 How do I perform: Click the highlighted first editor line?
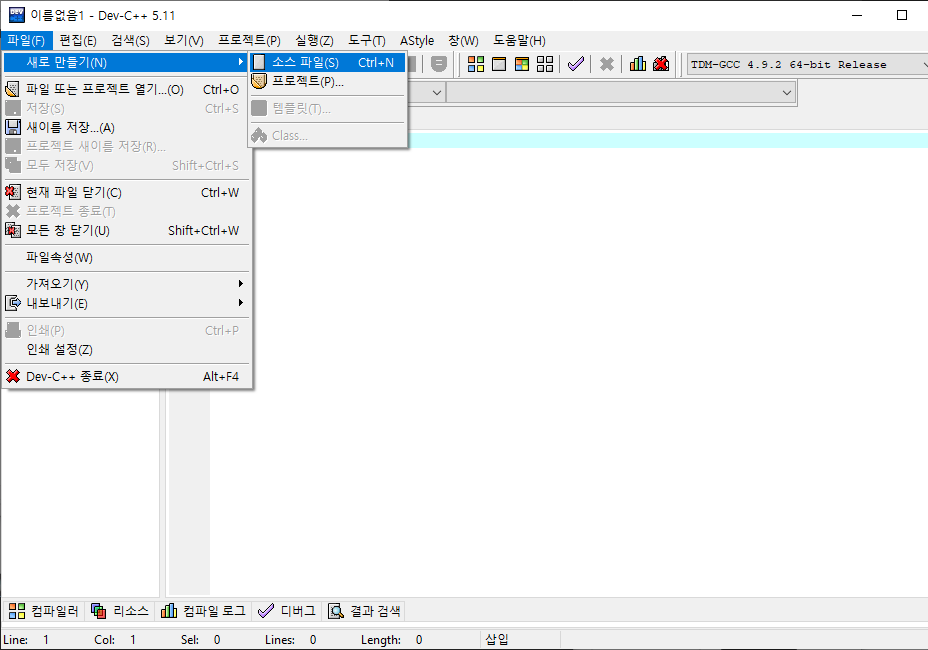point(668,140)
